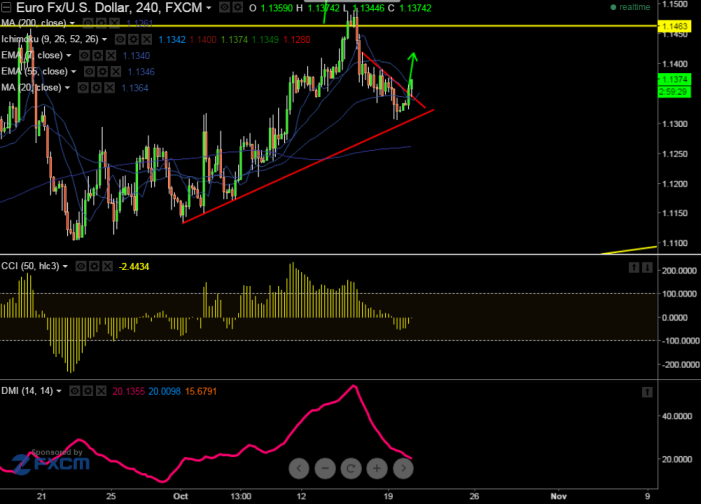Zoom out the chart with minus button
The width and height of the screenshot is (701, 504).
point(325,468)
